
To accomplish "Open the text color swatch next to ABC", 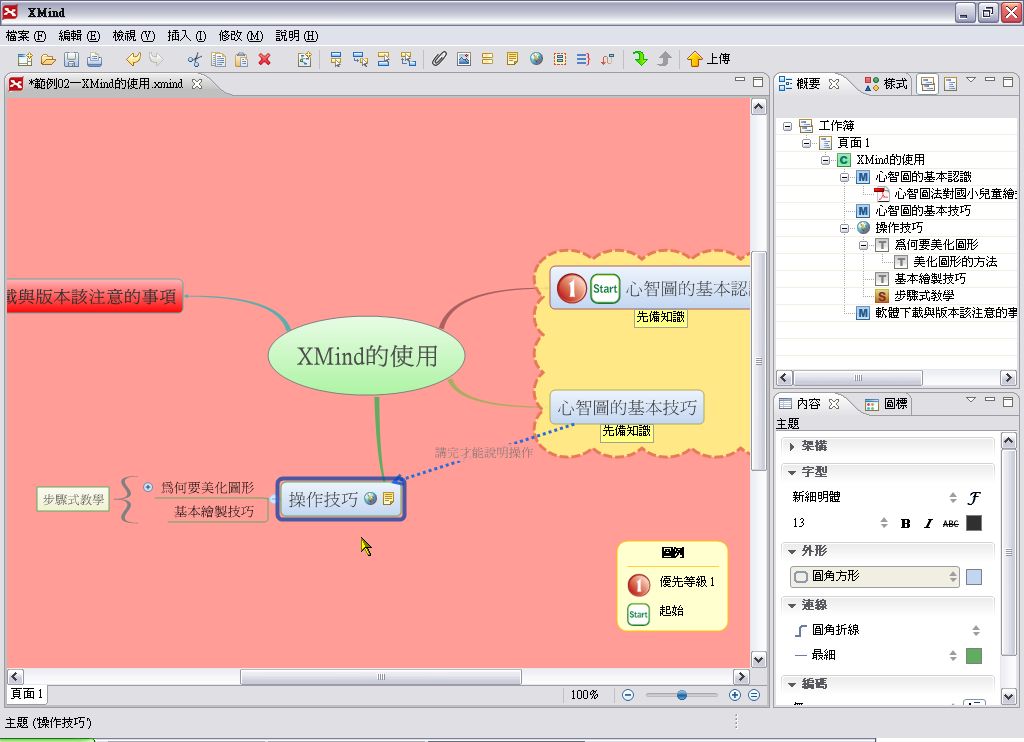I will click(x=974, y=523).
